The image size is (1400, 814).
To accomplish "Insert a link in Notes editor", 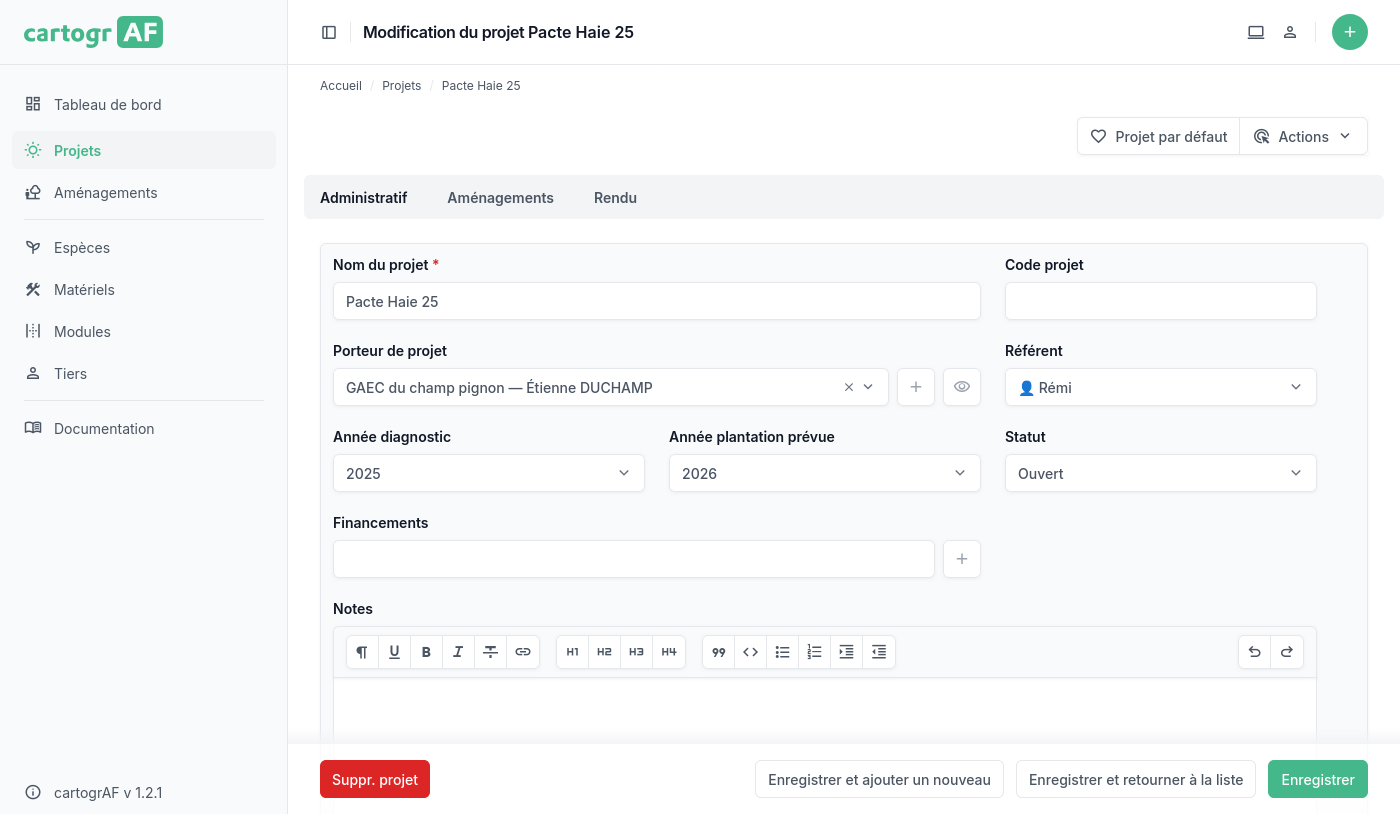I will tap(523, 652).
